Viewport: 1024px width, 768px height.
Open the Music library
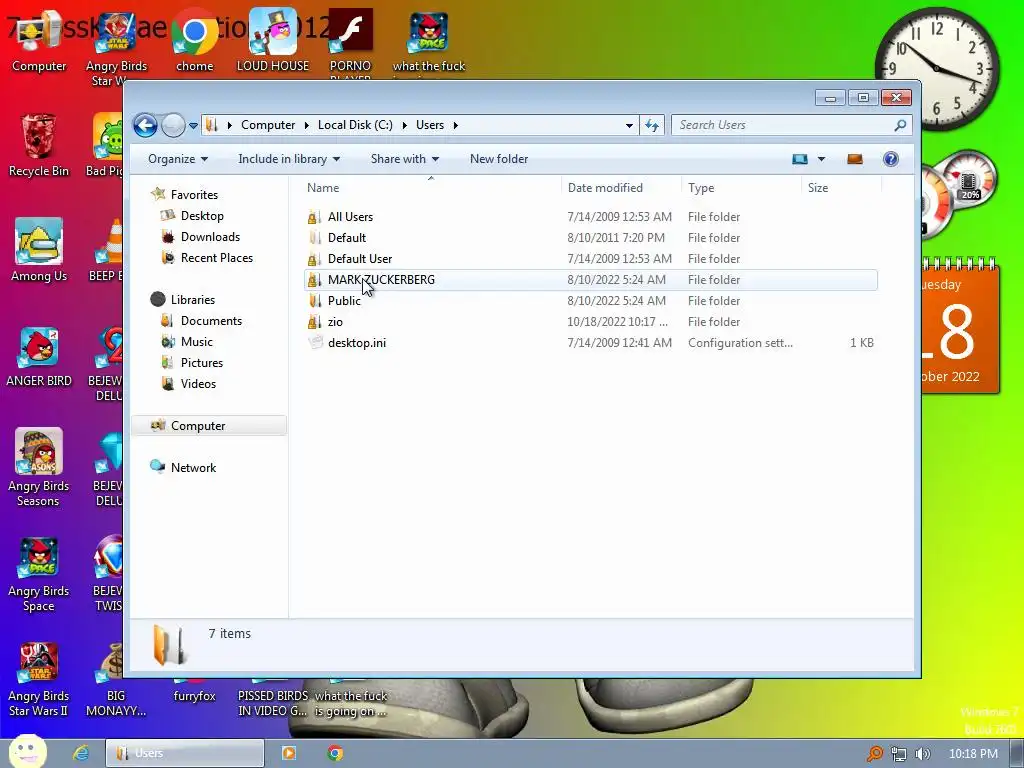[x=197, y=342]
